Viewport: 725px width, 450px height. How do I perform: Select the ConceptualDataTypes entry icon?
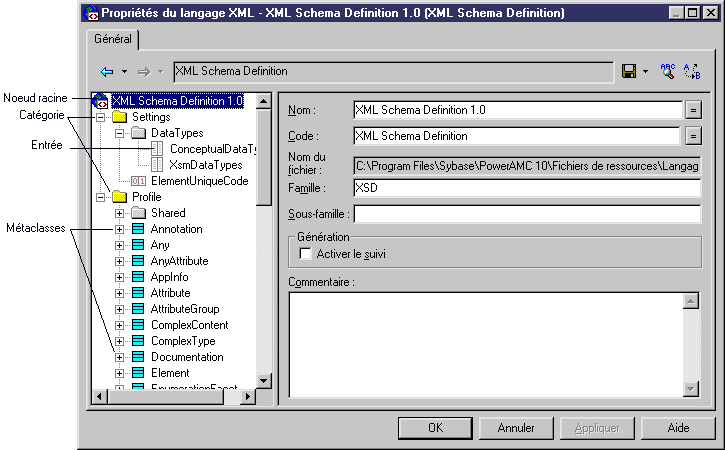click(157, 148)
